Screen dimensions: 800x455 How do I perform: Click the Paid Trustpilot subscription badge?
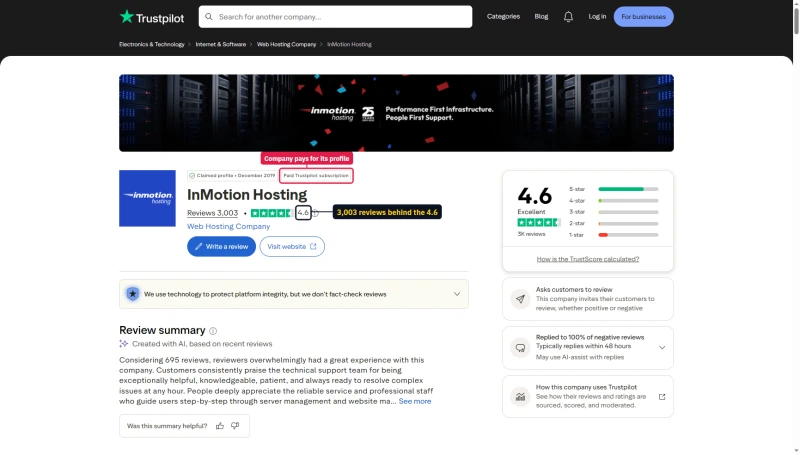click(316, 175)
